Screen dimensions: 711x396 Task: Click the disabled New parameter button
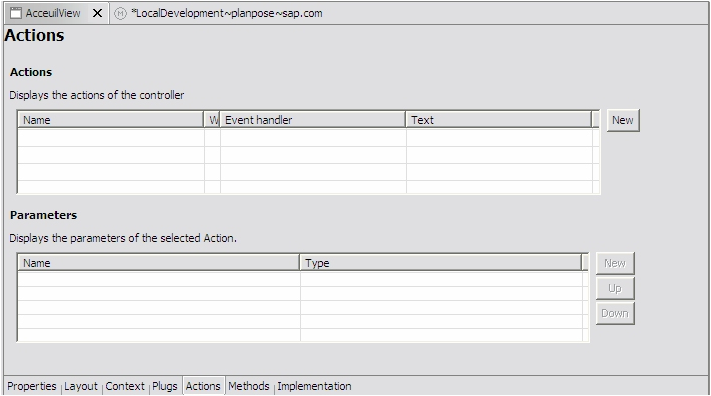point(614,263)
